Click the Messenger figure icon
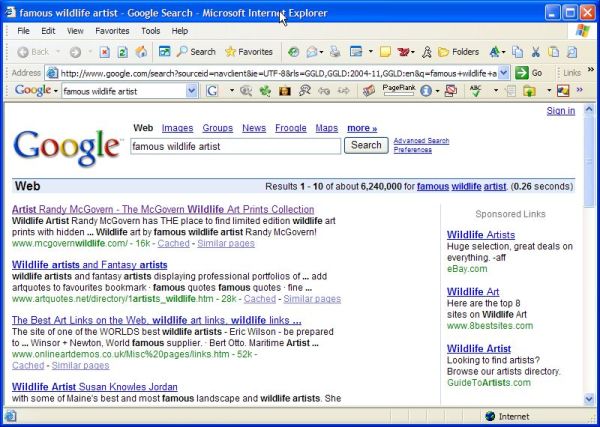The image size is (600, 427). [x=427, y=52]
